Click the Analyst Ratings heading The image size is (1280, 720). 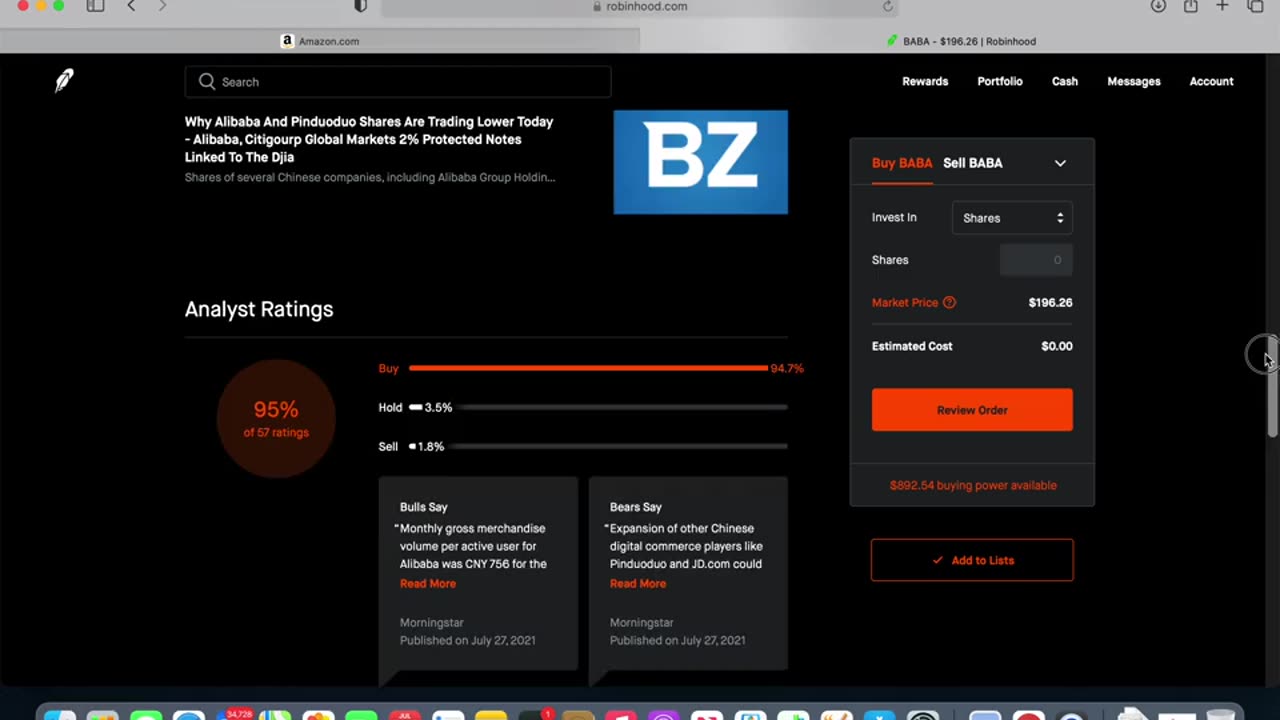click(259, 309)
